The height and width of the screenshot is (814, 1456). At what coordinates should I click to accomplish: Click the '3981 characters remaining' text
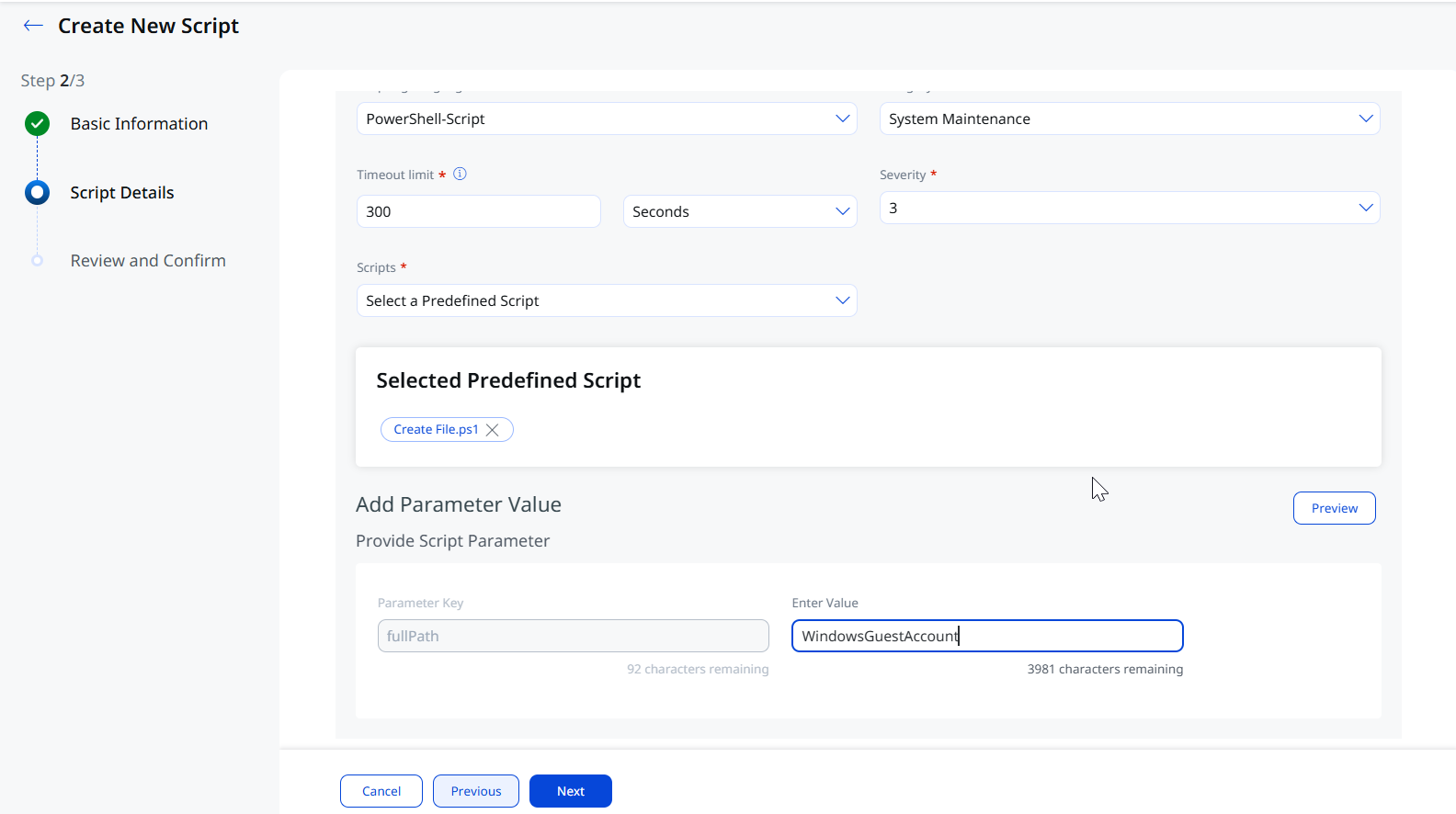coord(1105,669)
